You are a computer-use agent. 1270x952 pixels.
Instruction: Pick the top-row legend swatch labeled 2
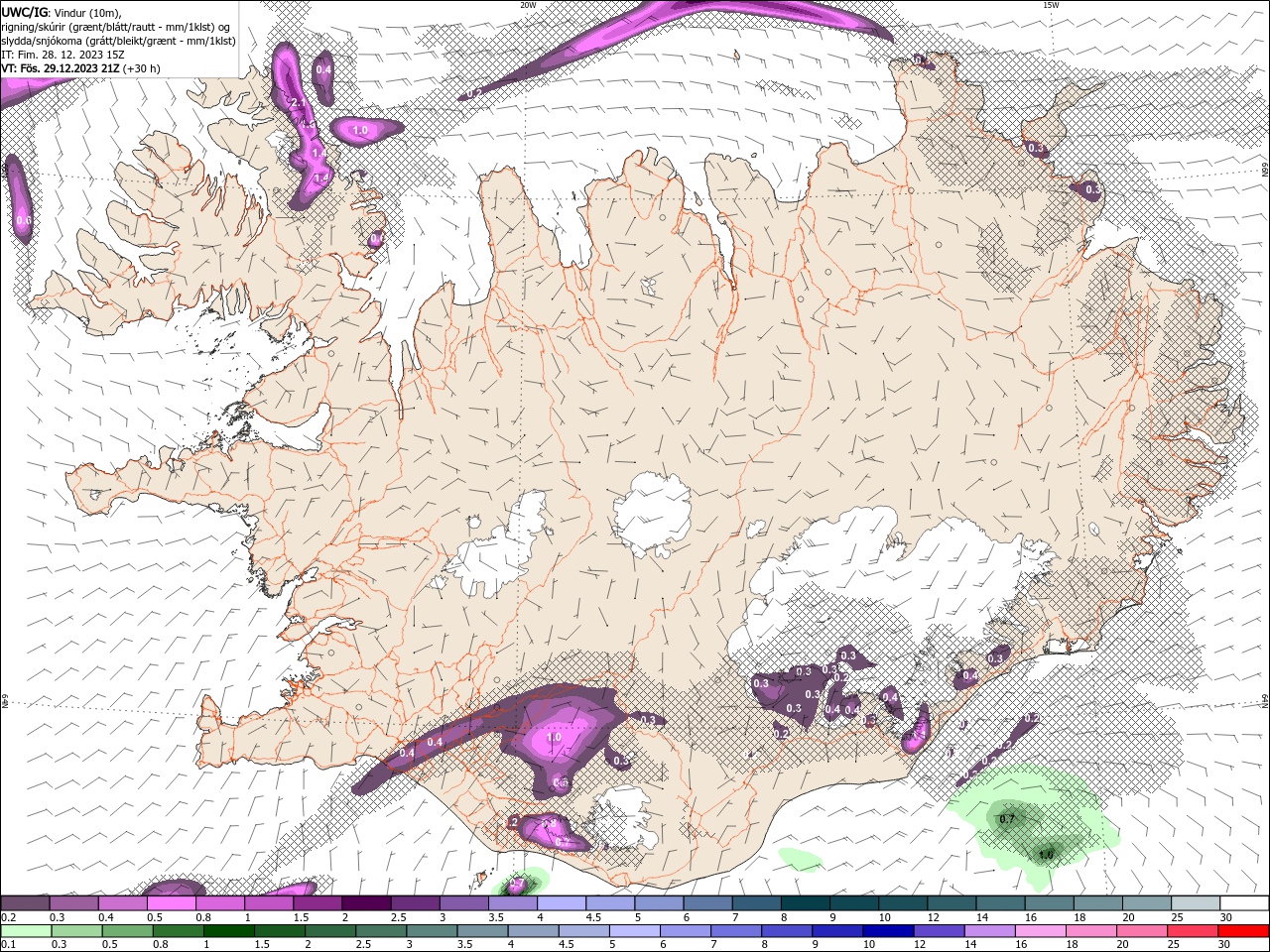[x=366, y=902]
